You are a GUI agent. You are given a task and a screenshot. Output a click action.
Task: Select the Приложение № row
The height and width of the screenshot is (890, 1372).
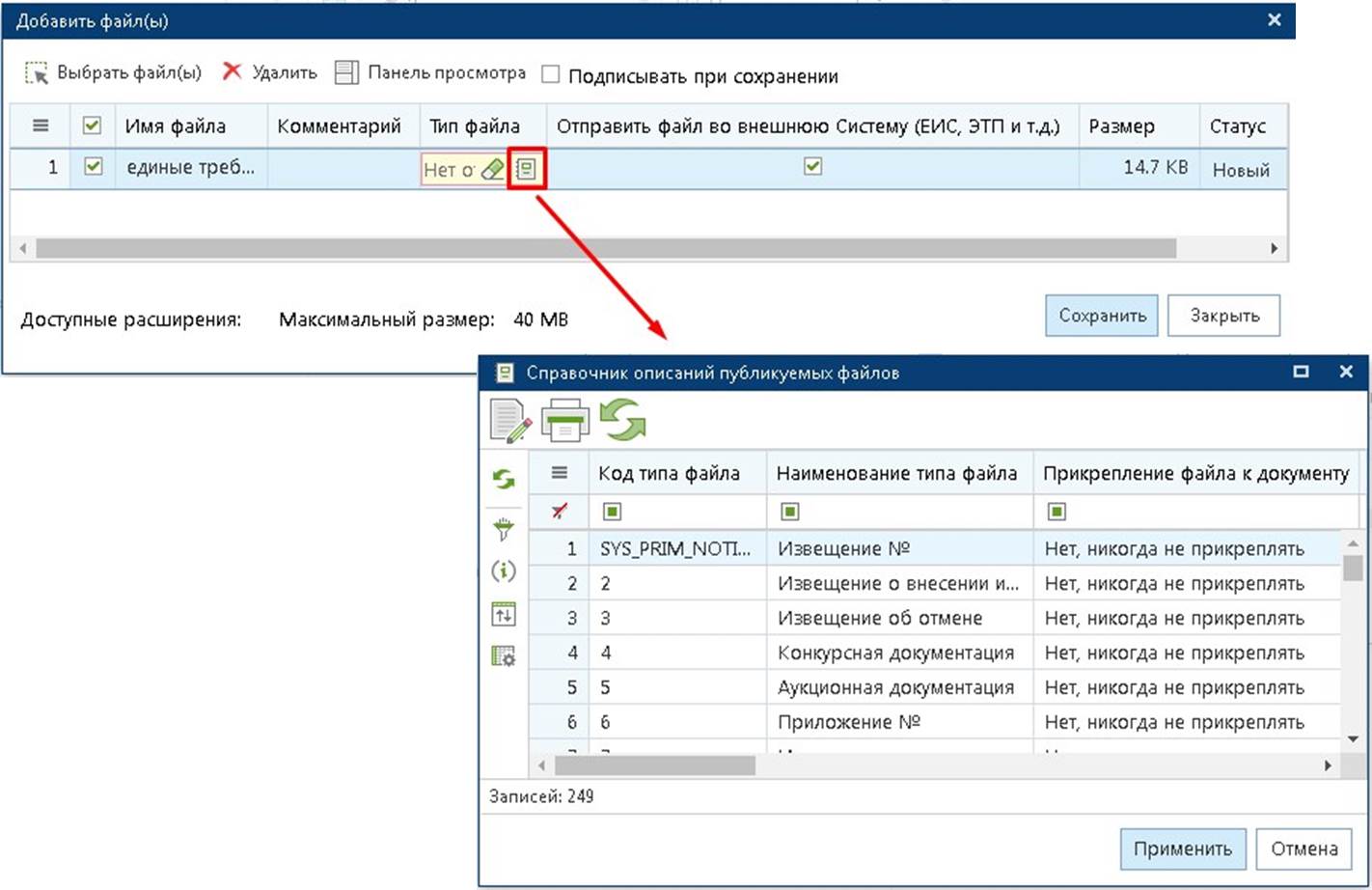934,722
